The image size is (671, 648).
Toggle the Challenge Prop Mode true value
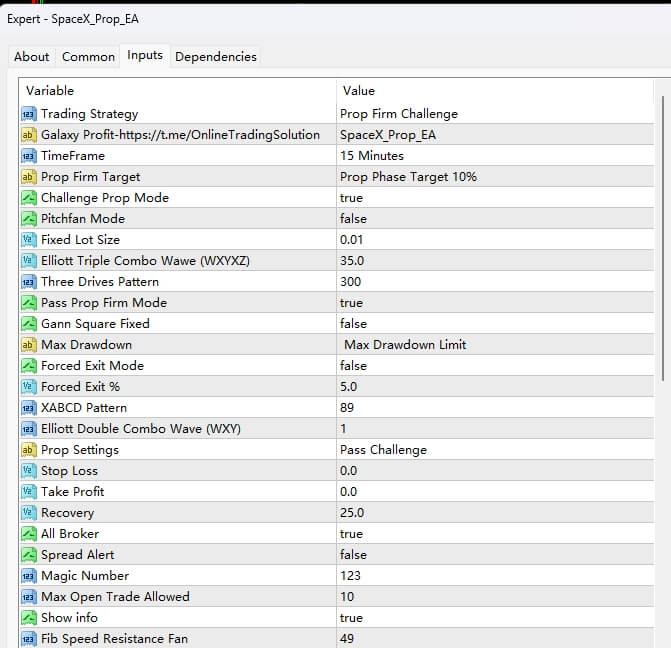pos(352,198)
